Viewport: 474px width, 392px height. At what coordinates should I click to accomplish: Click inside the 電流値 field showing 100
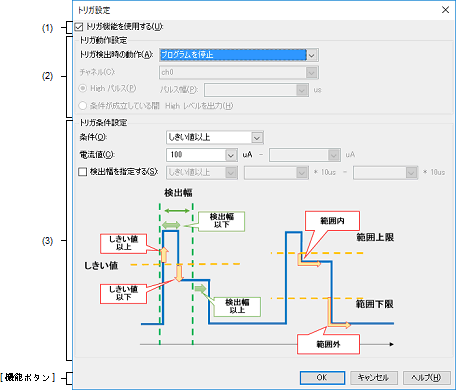pyautogui.click(x=196, y=155)
